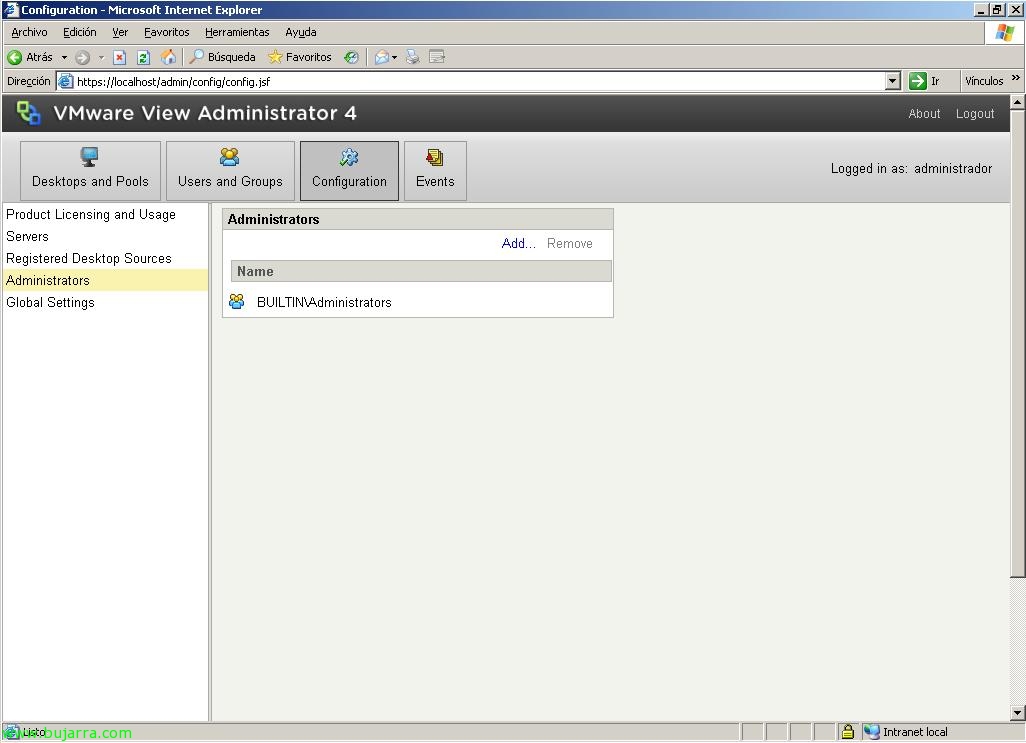The width and height of the screenshot is (1026, 743).
Task: Click the BUILTIN\Administrators group icon
Action: (x=236, y=302)
